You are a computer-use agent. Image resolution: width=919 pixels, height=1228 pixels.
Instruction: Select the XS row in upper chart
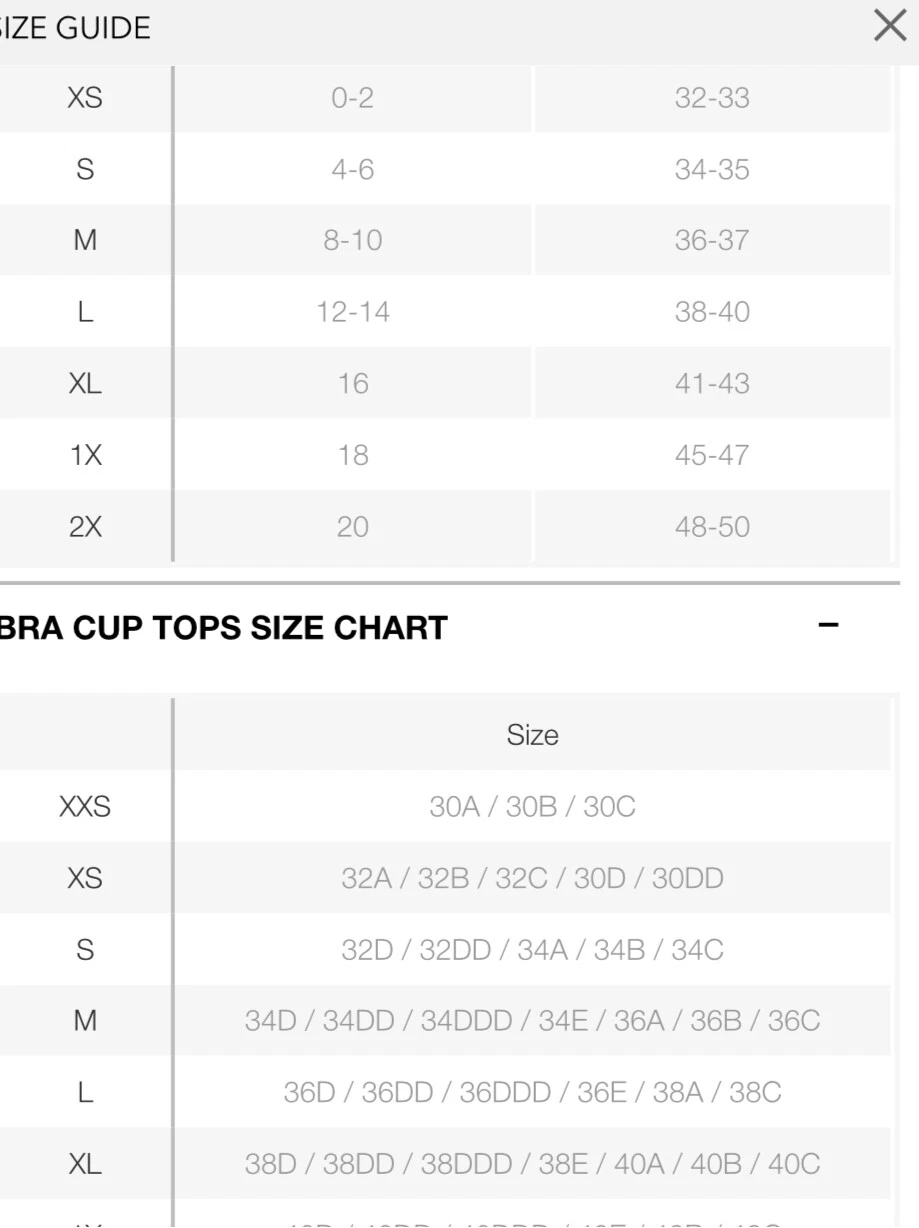445,98
